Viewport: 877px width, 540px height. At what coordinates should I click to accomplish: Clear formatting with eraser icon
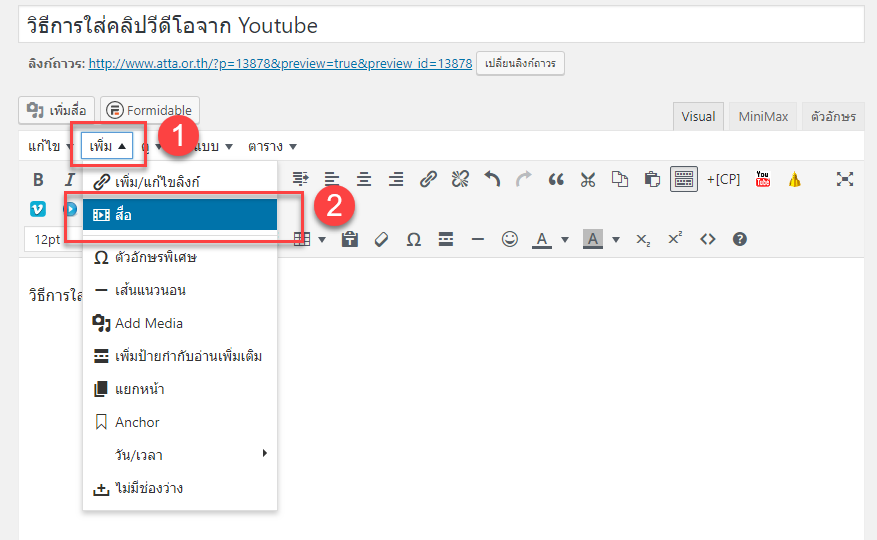tap(381, 240)
